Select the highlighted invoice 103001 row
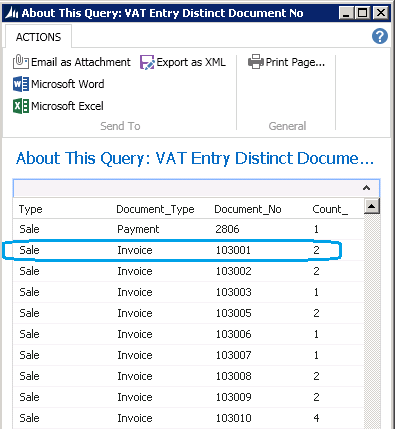 (x=188, y=250)
